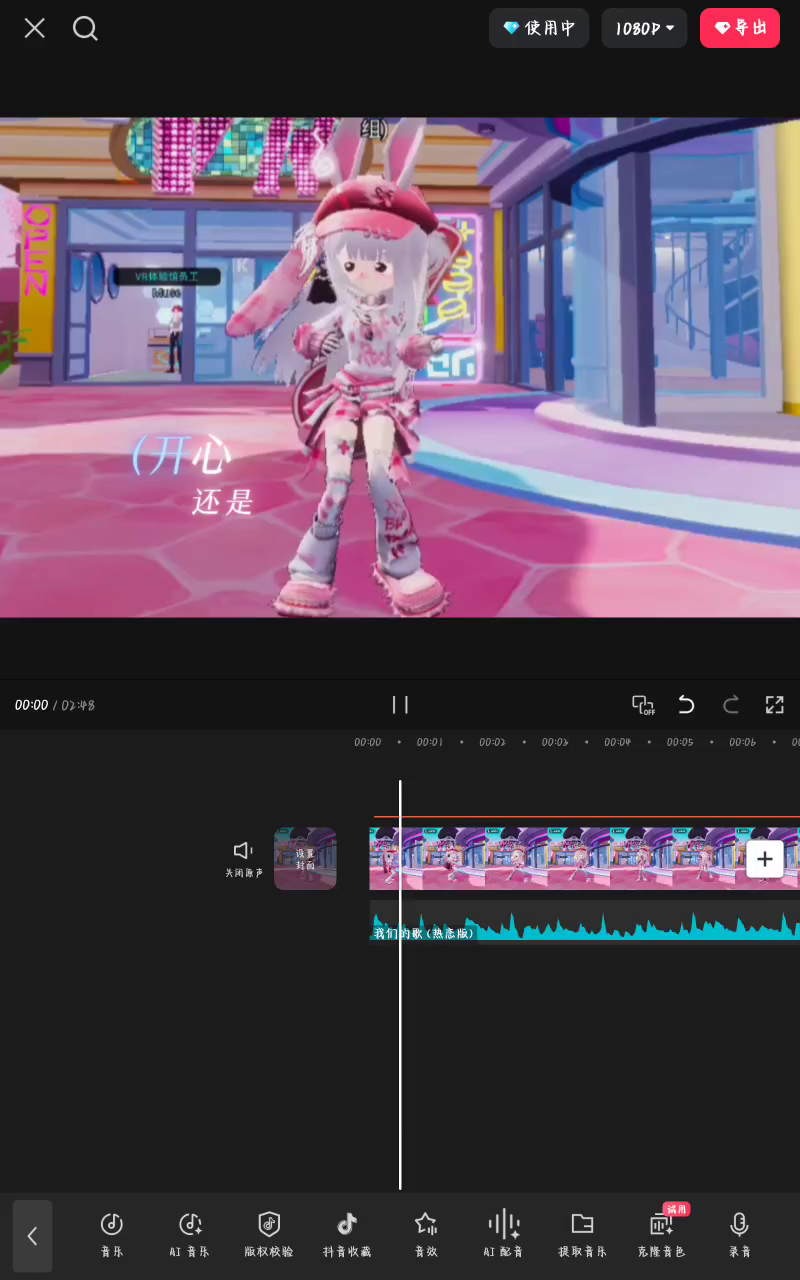Open the 克隆音色 voice clone tool
Image resolution: width=800 pixels, height=1280 pixels.
(x=661, y=1234)
